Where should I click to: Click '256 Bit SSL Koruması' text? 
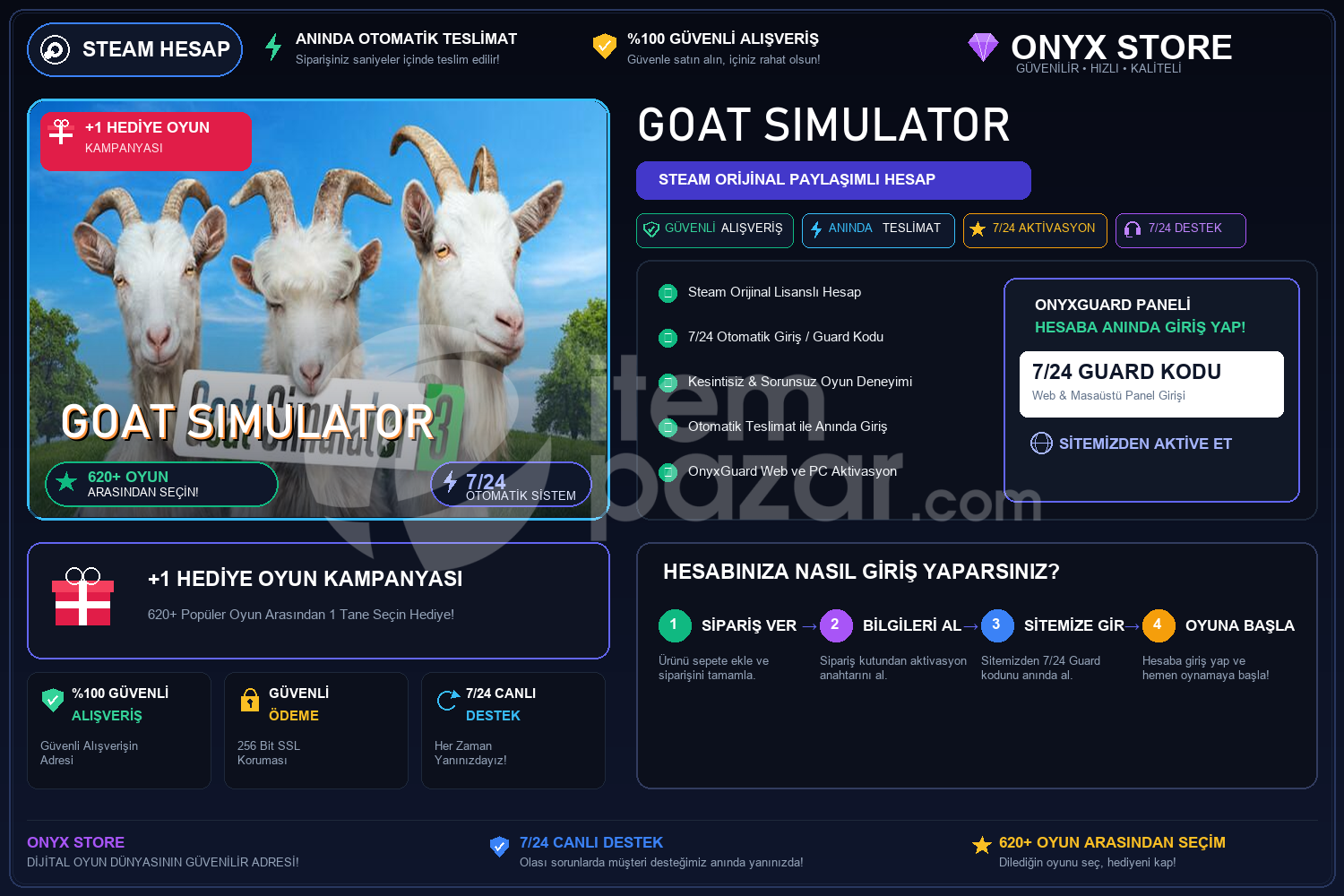pos(269,753)
